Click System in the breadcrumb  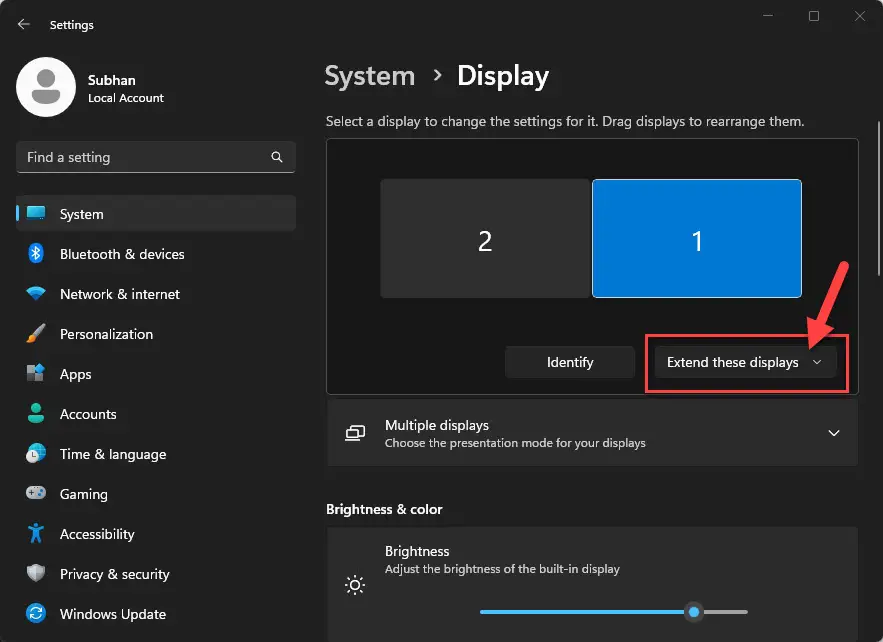pos(369,75)
